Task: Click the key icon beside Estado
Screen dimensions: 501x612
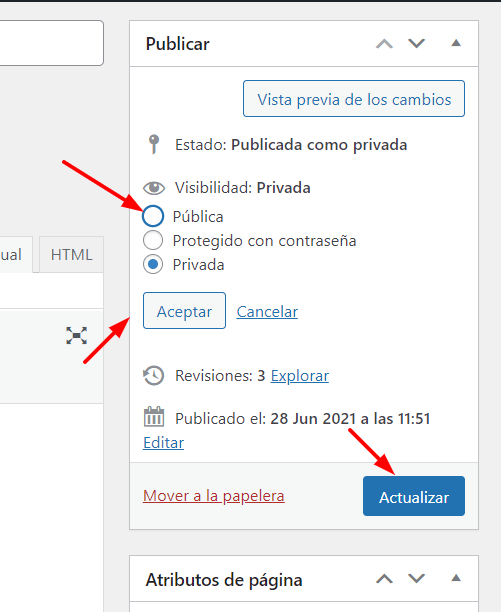Action: coord(154,144)
